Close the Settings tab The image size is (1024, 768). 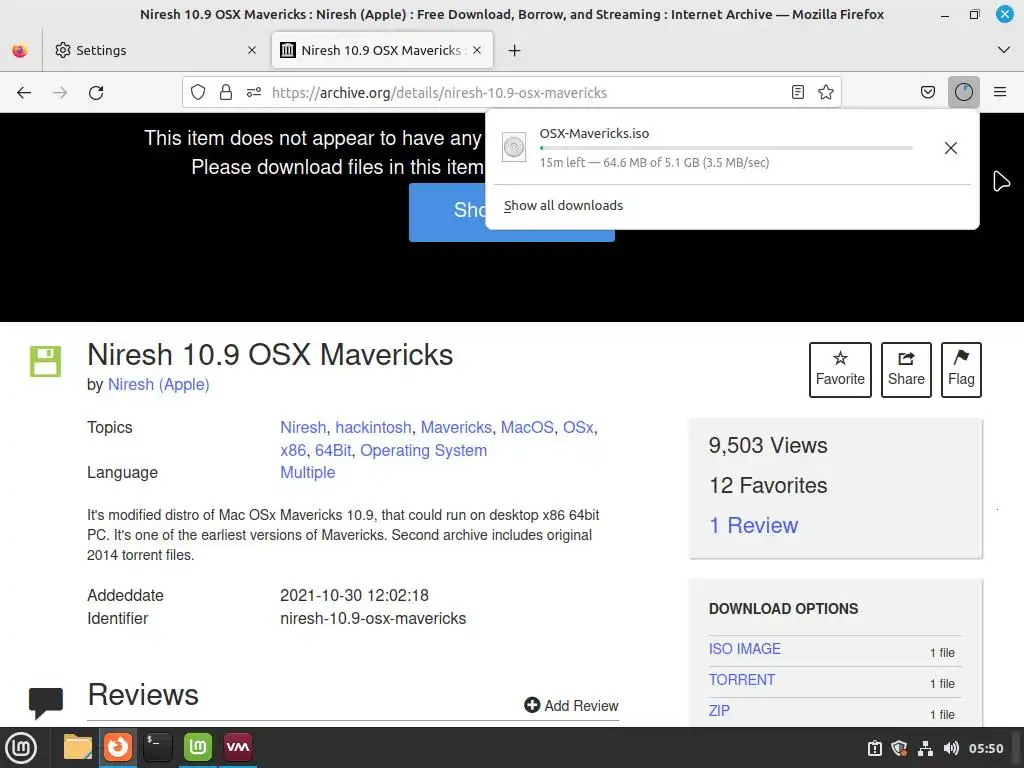(x=252, y=50)
